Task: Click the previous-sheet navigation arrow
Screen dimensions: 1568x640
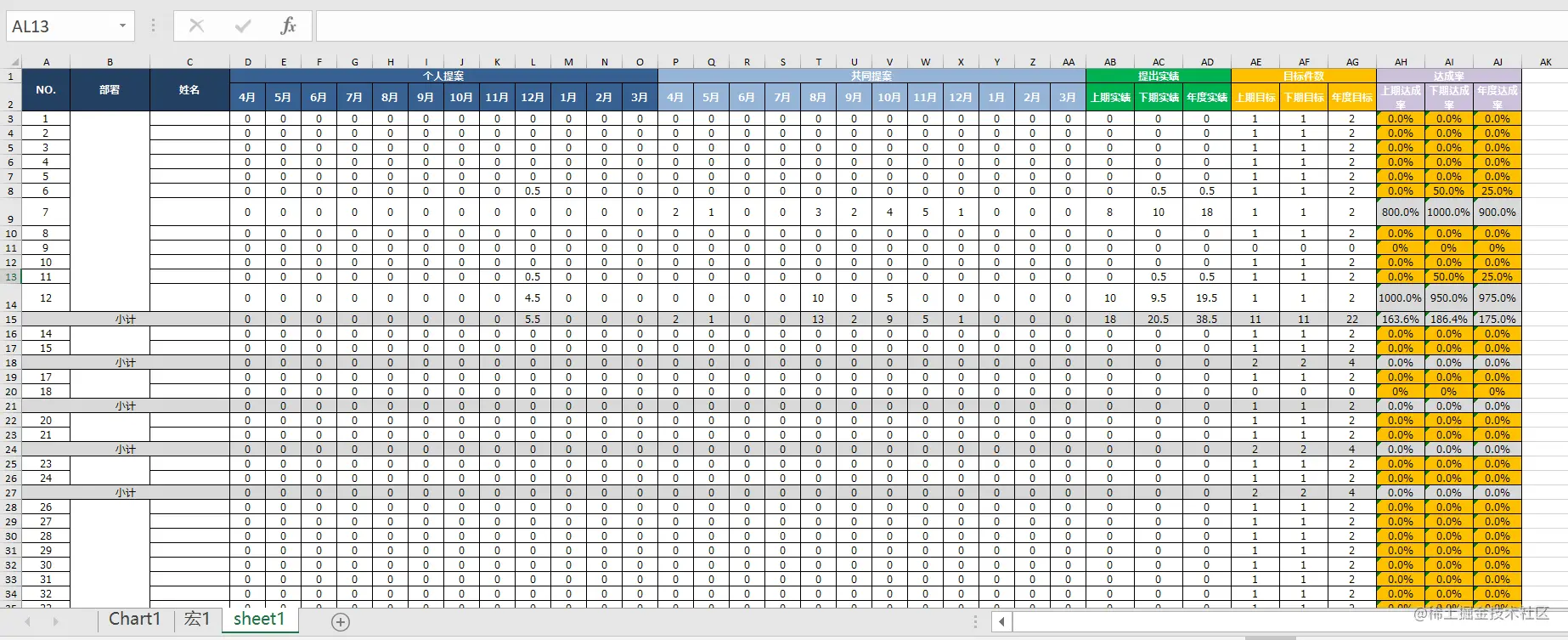Action: pyautogui.click(x=28, y=622)
